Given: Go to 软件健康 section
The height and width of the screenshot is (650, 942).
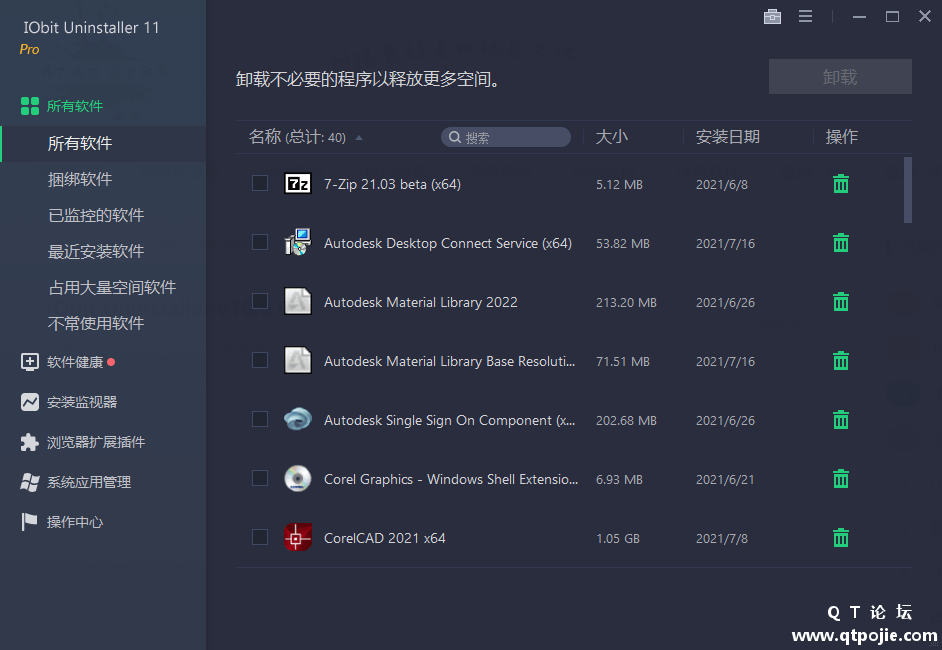Looking at the screenshot, I should coord(75,362).
